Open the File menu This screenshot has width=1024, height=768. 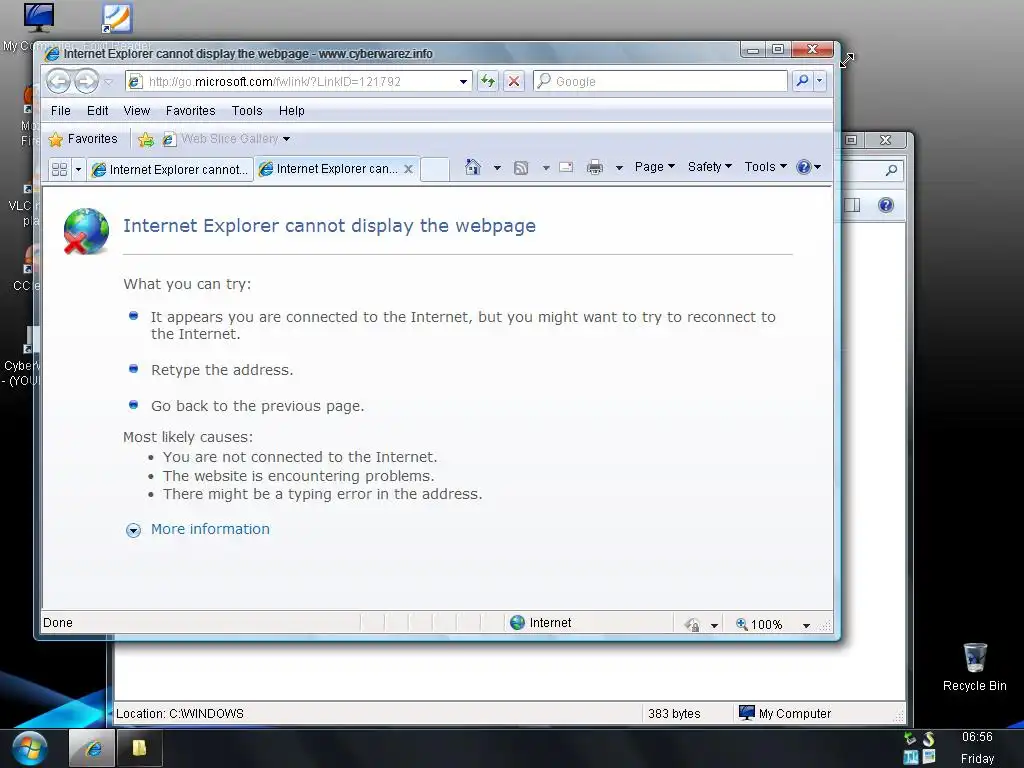tap(61, 111)
